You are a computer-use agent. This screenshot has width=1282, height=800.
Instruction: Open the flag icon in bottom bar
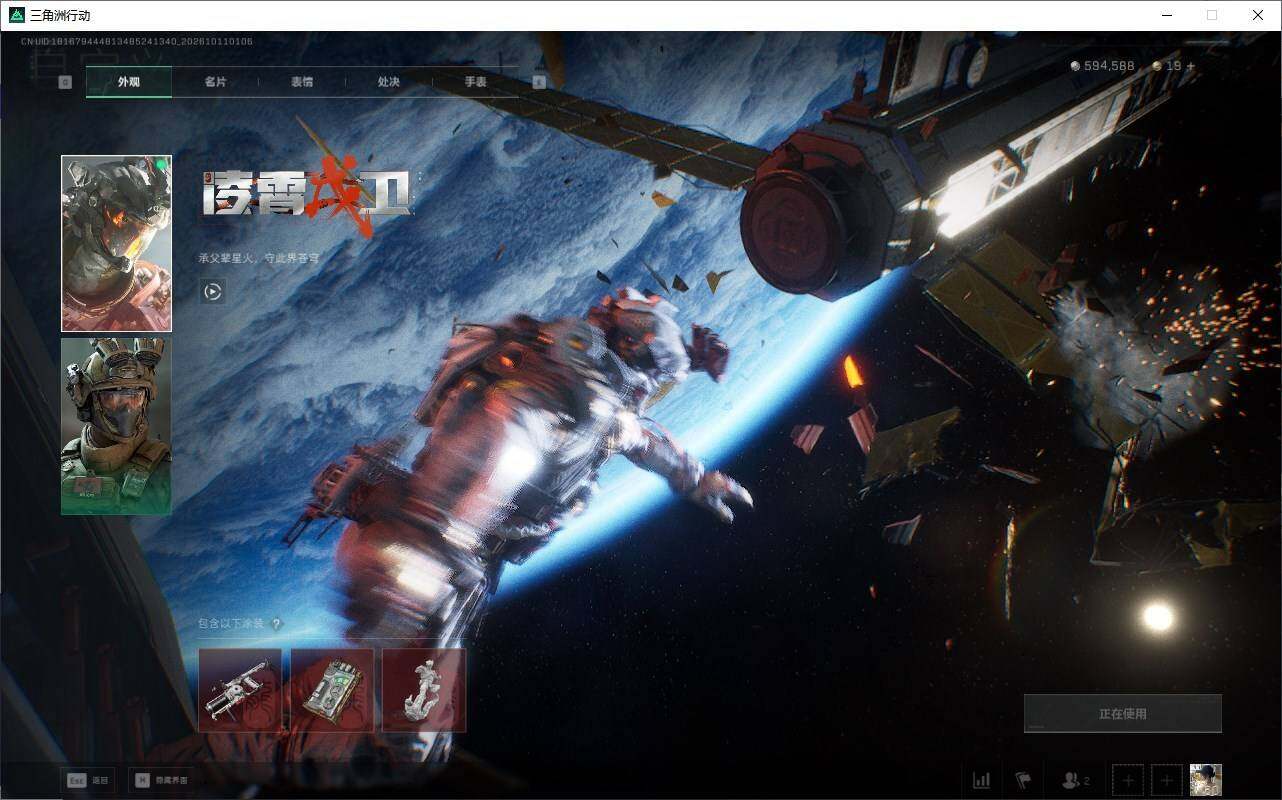[x=1023, y=780]
